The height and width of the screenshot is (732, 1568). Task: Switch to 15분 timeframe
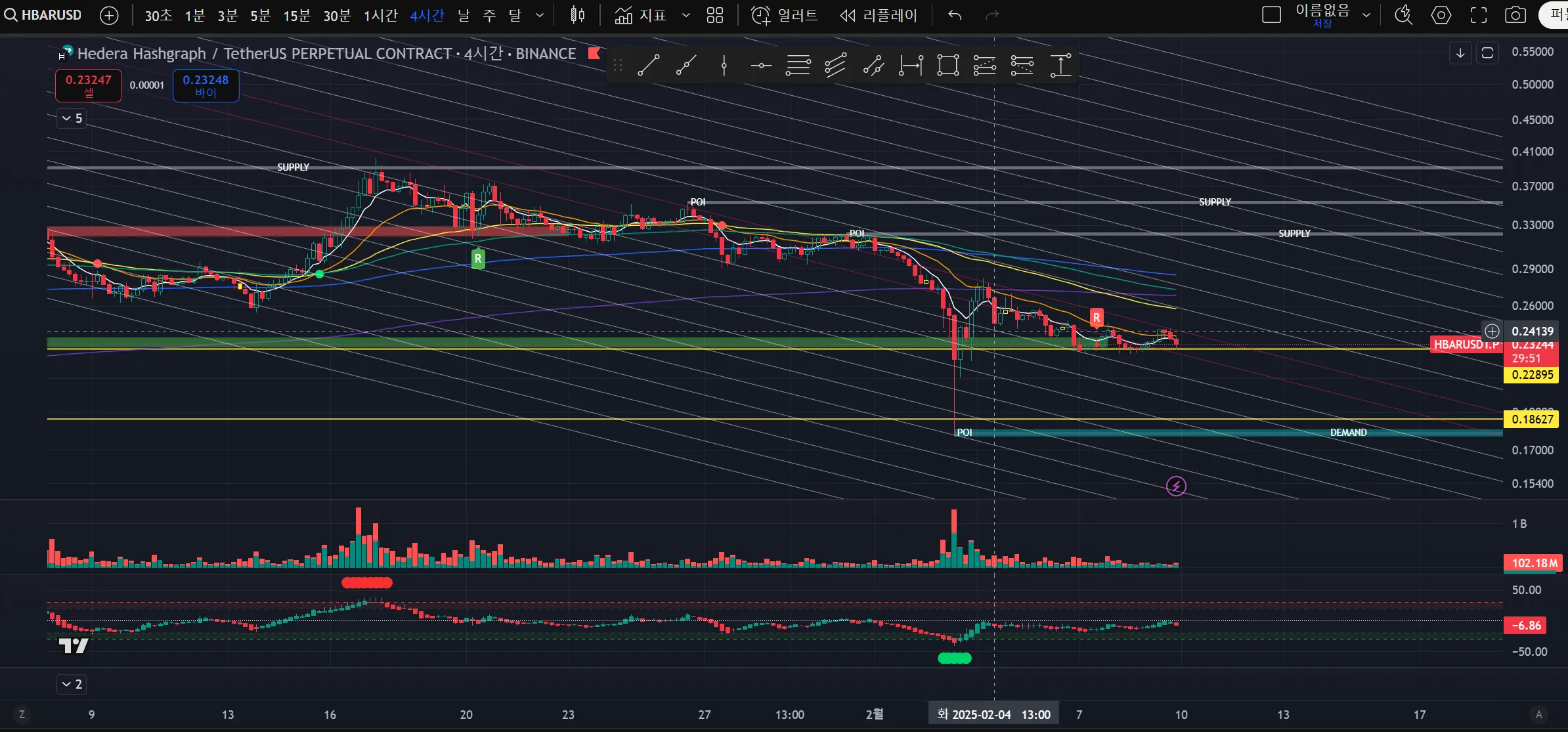297,15
